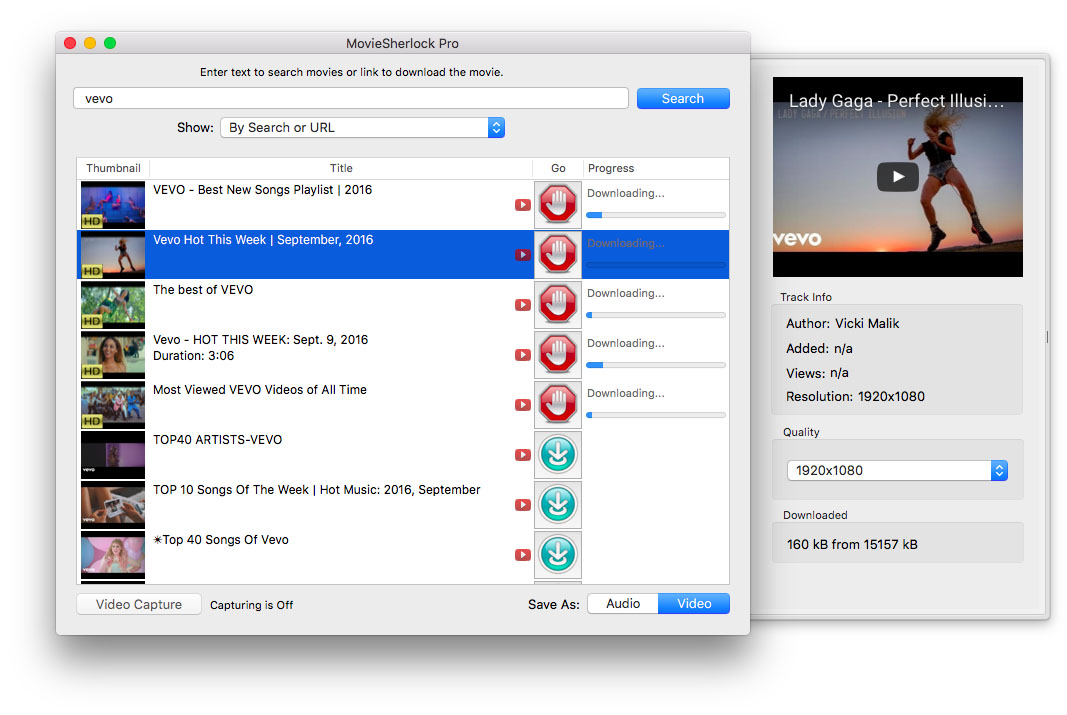Click the Lady Gaga - Perfect Illusion video title
Image resolution: width=1067 pixels, height=715 pixels.
[x=896, y=101]
